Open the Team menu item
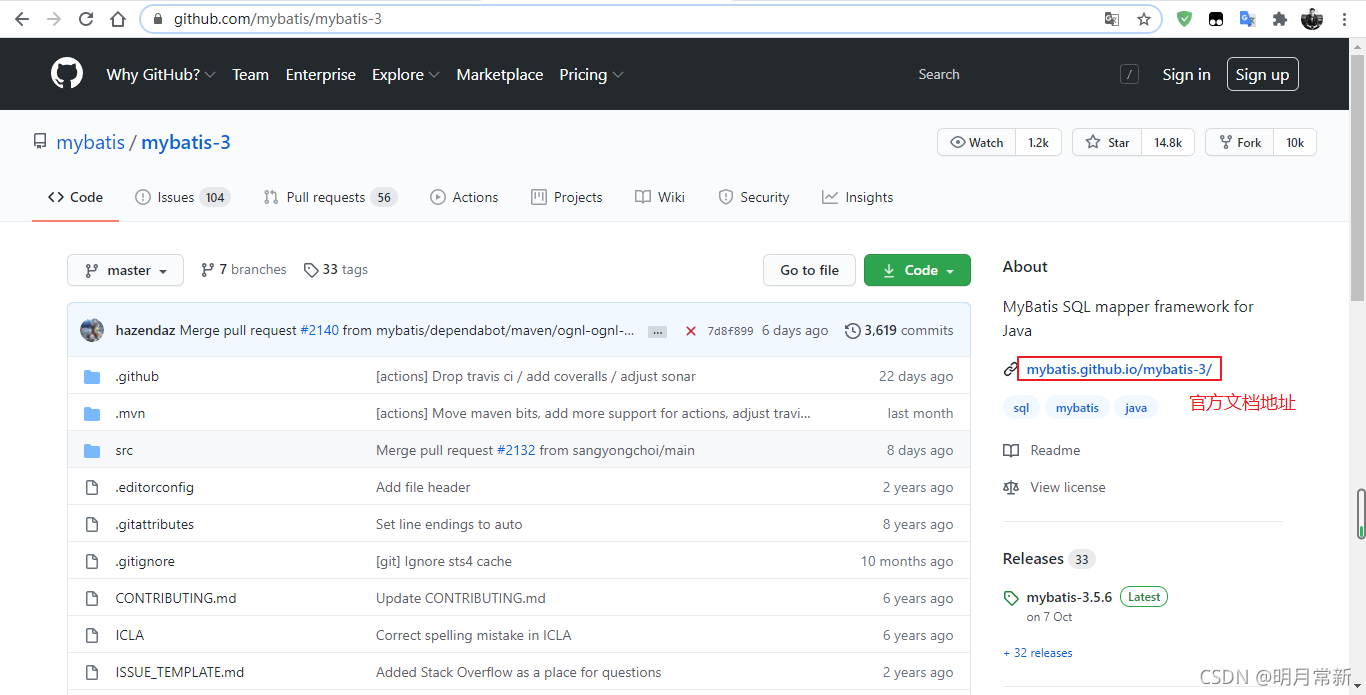 point(250,74)
